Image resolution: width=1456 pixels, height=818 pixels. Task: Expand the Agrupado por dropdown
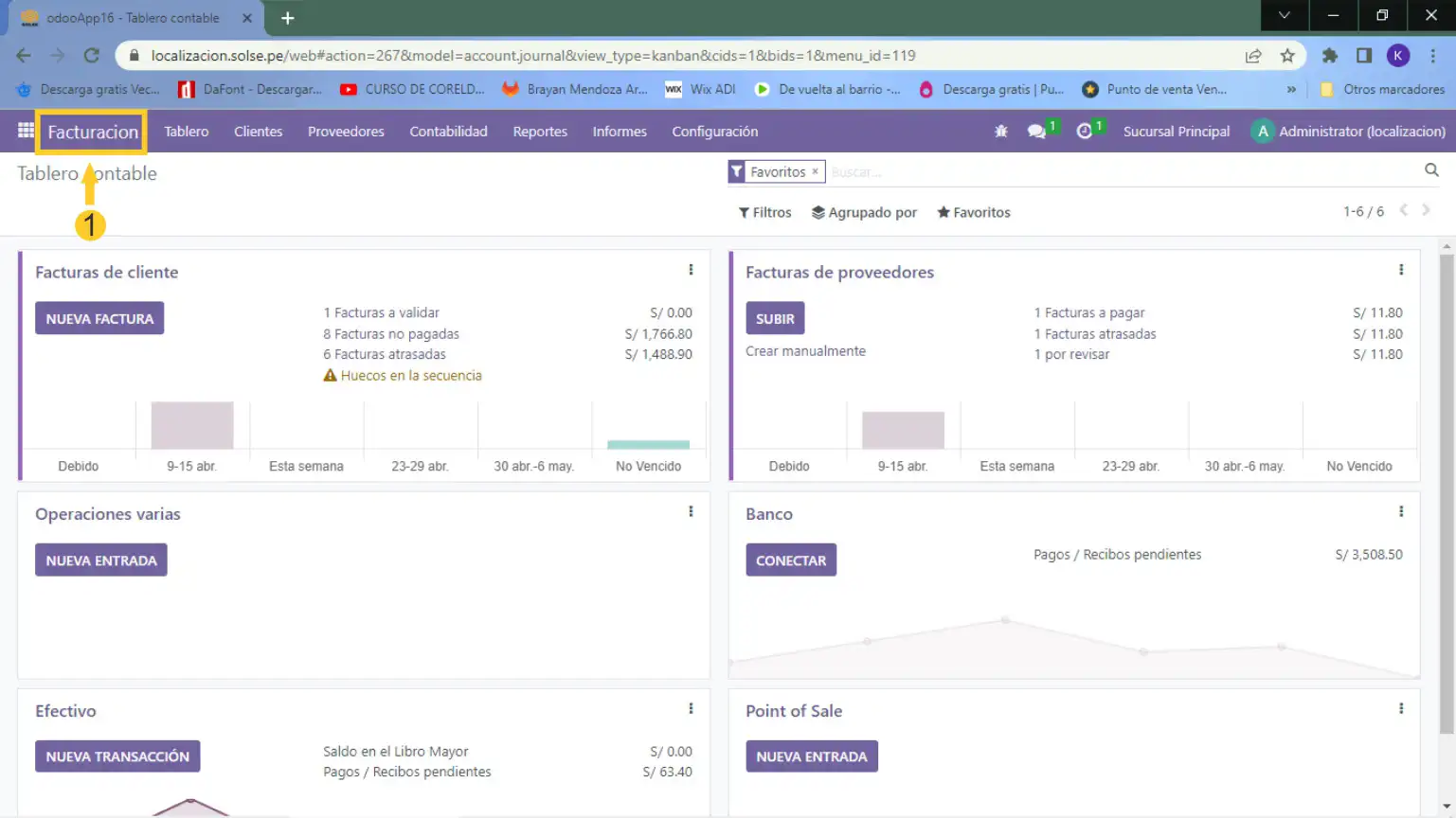pos(864,212)
